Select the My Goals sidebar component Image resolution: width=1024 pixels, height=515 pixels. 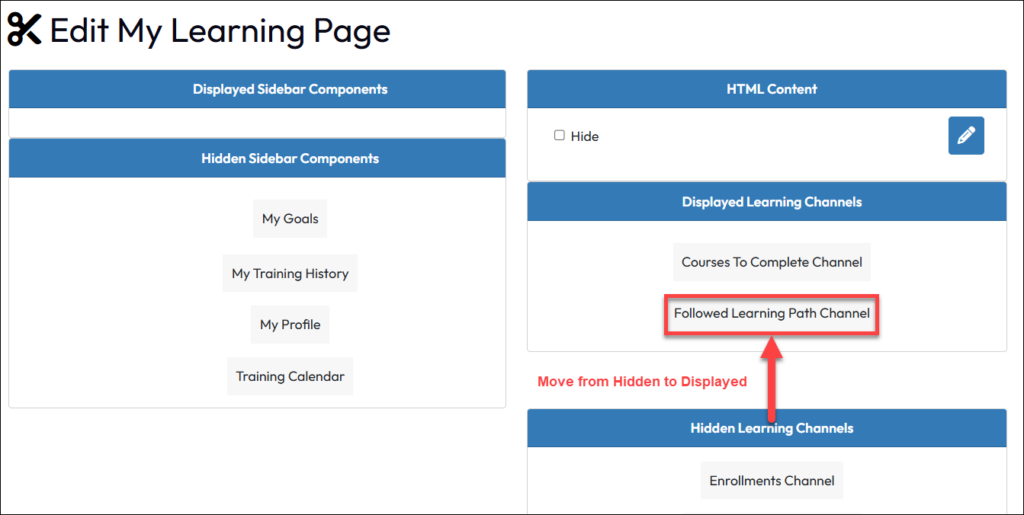pos(290,219)
